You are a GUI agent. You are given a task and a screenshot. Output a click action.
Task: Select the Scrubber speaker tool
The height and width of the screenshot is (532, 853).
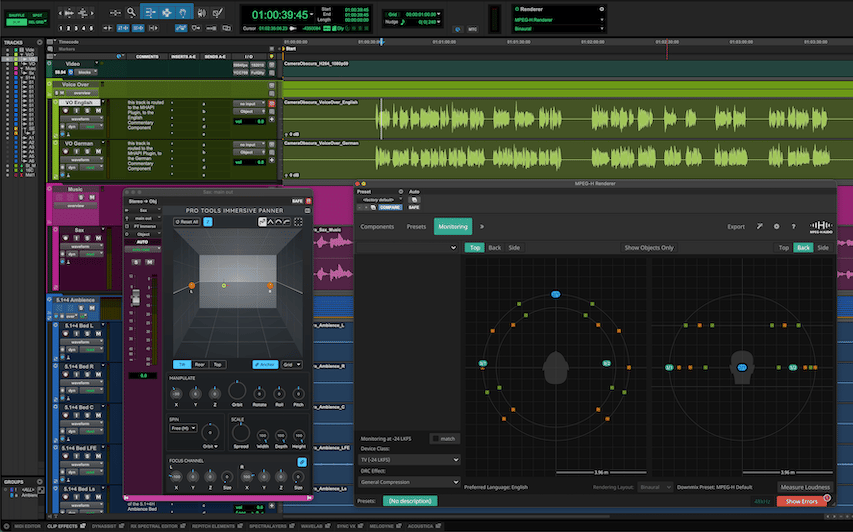[202, 13]
